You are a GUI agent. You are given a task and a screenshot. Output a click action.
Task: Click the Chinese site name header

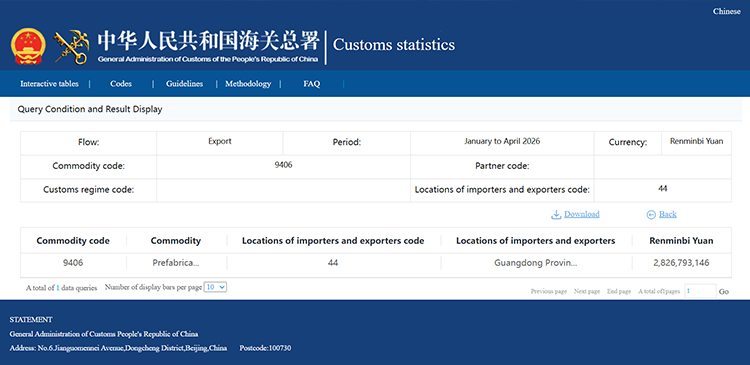click(208, 42)
